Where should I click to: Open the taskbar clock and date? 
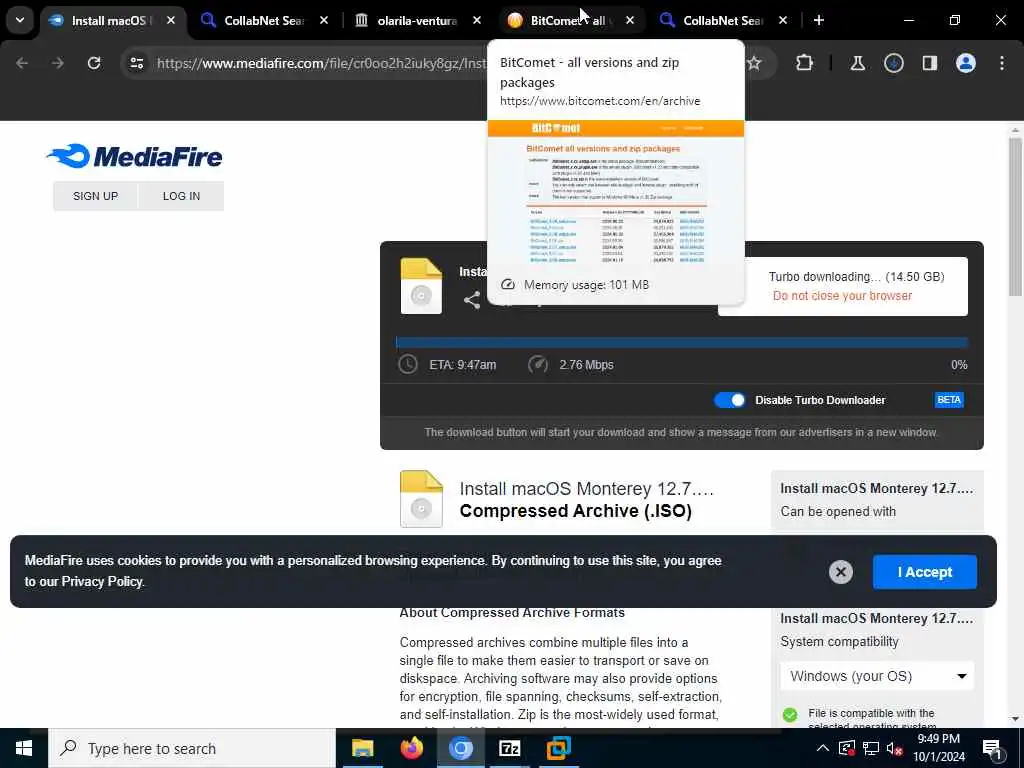(x=938, y=748)
